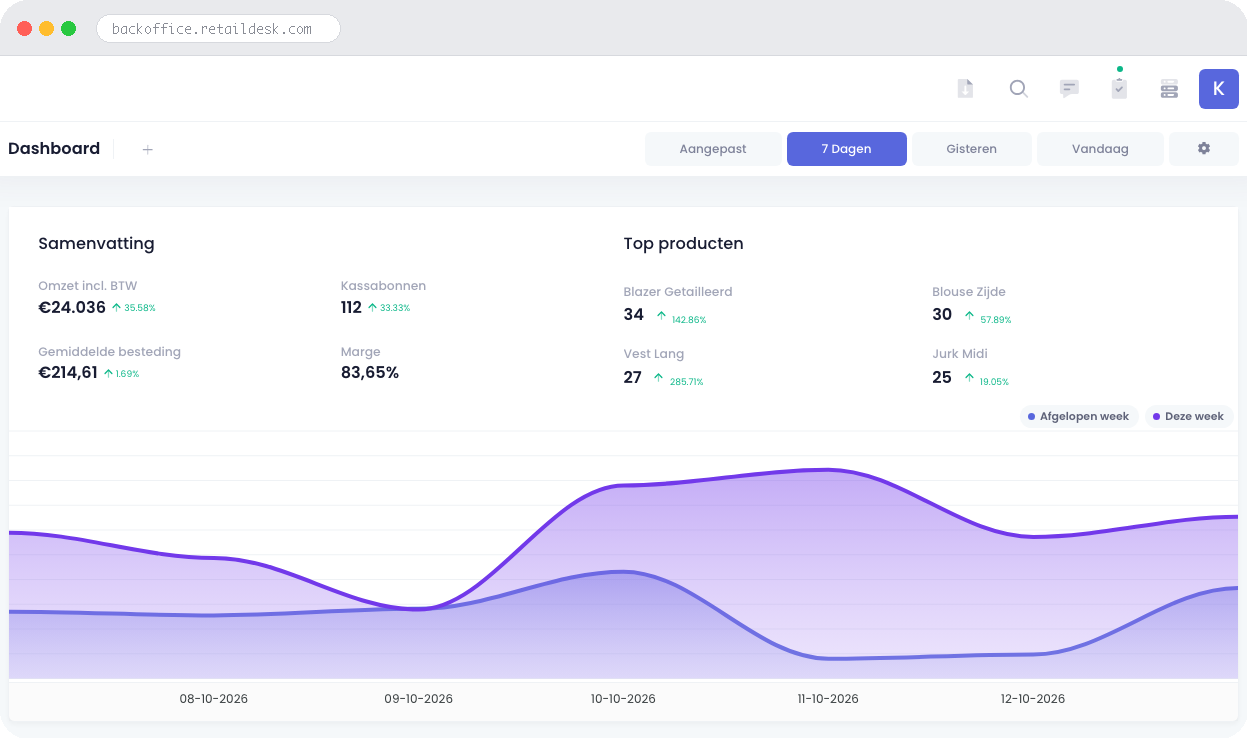Click the 09-10-2026 axis date
1247x738 pixels.
click(419, 699)
